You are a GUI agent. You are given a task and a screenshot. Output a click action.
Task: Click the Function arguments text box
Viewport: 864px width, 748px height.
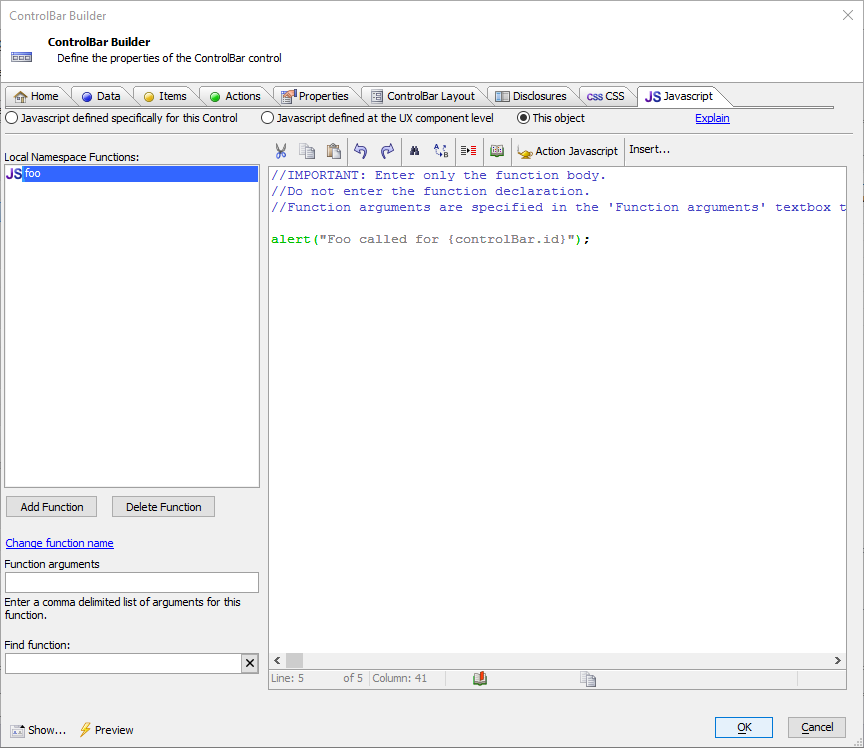(132, 582)
